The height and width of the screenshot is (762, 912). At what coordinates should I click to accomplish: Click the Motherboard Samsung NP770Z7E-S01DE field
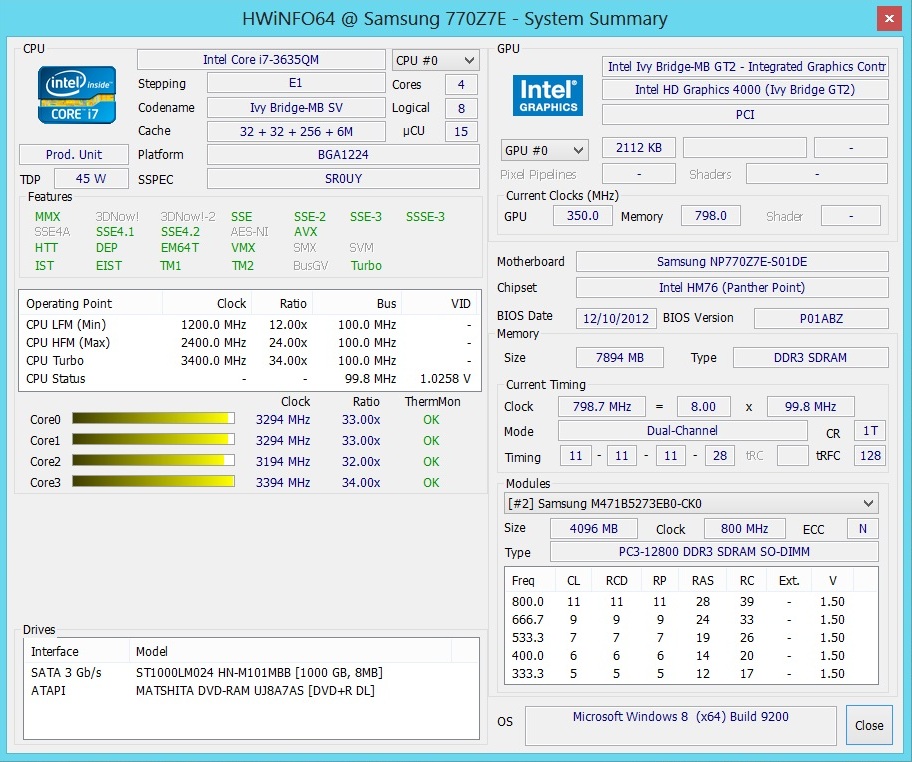pyautogui.click(x=732, y=262)
